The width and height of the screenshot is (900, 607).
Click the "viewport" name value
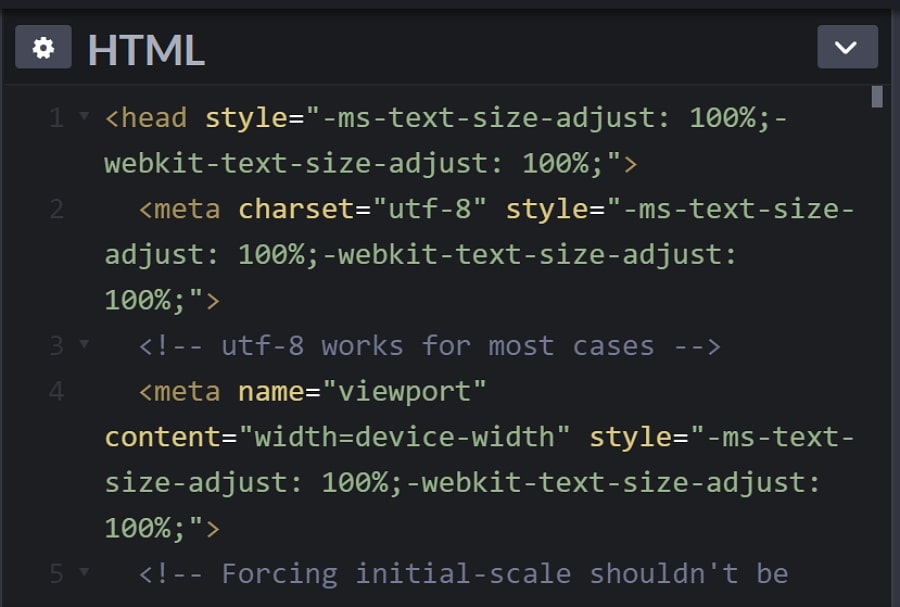(403, 391)
